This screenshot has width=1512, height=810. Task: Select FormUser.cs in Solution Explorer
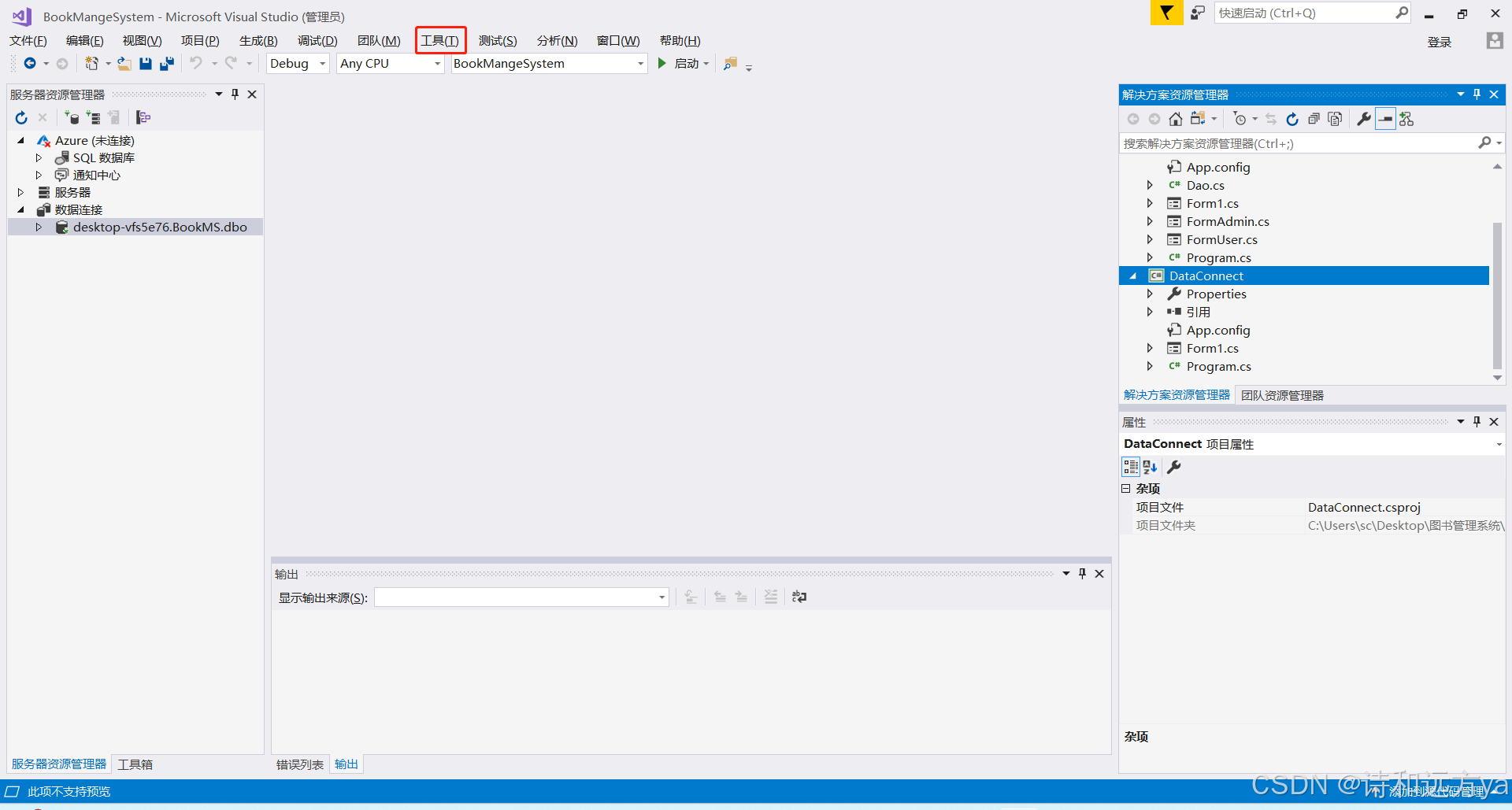coord(1221,240)
